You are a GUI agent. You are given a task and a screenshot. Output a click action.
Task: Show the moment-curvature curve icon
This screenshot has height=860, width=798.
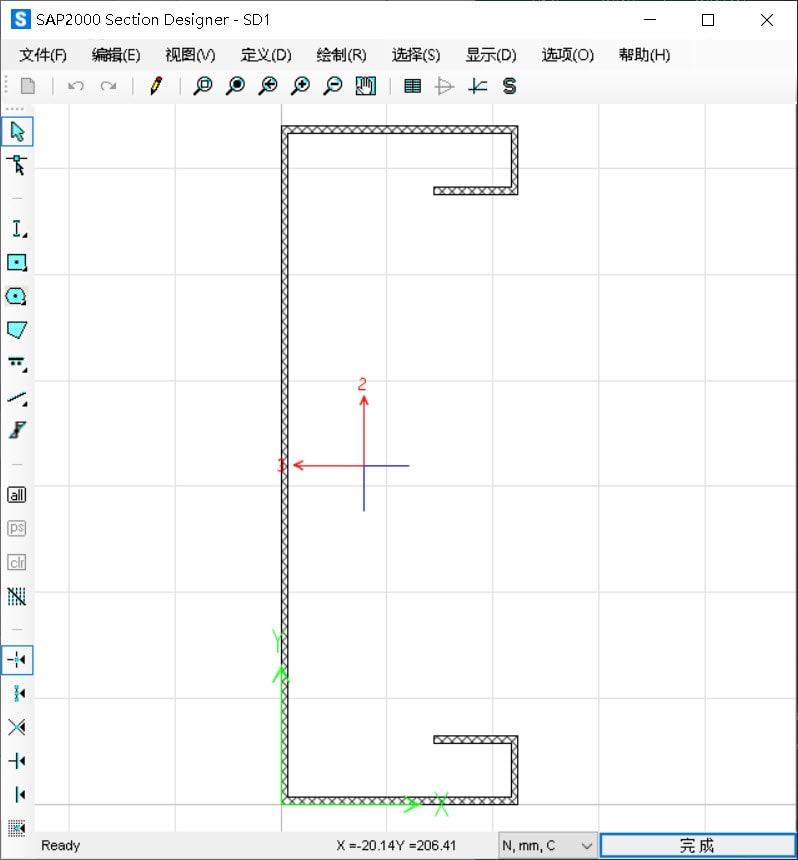point(478,86)
